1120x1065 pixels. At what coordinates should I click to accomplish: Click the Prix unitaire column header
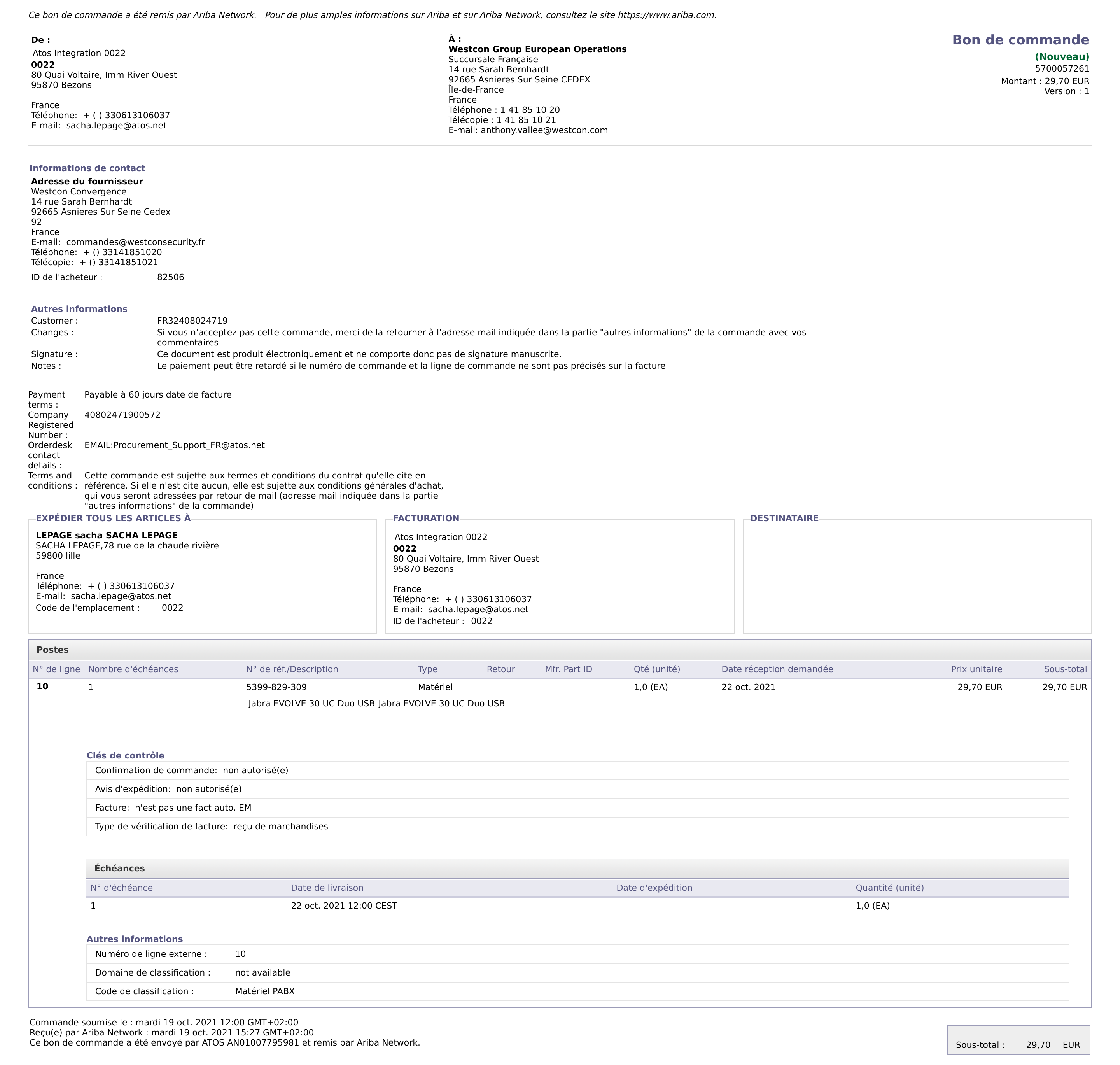[x=976, y=669]
